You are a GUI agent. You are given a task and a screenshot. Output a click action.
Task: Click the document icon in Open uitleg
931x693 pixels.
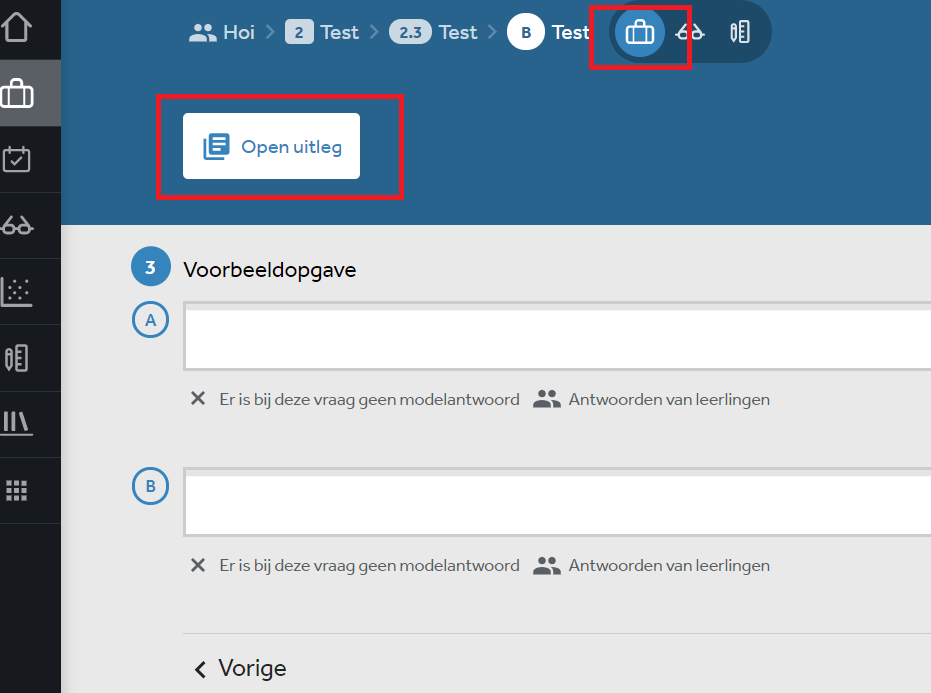click(x=216, y=146)
